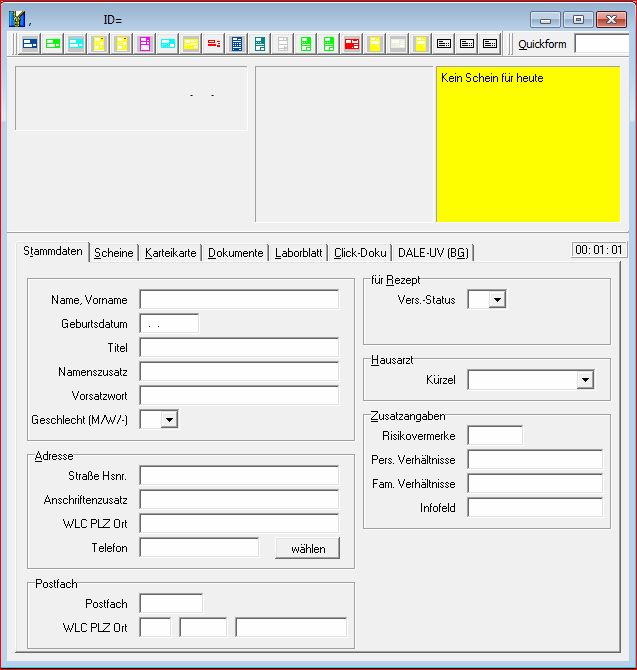Click into the Quickform text field
Viewport: 637px width, 670px height.
[602, 44]
